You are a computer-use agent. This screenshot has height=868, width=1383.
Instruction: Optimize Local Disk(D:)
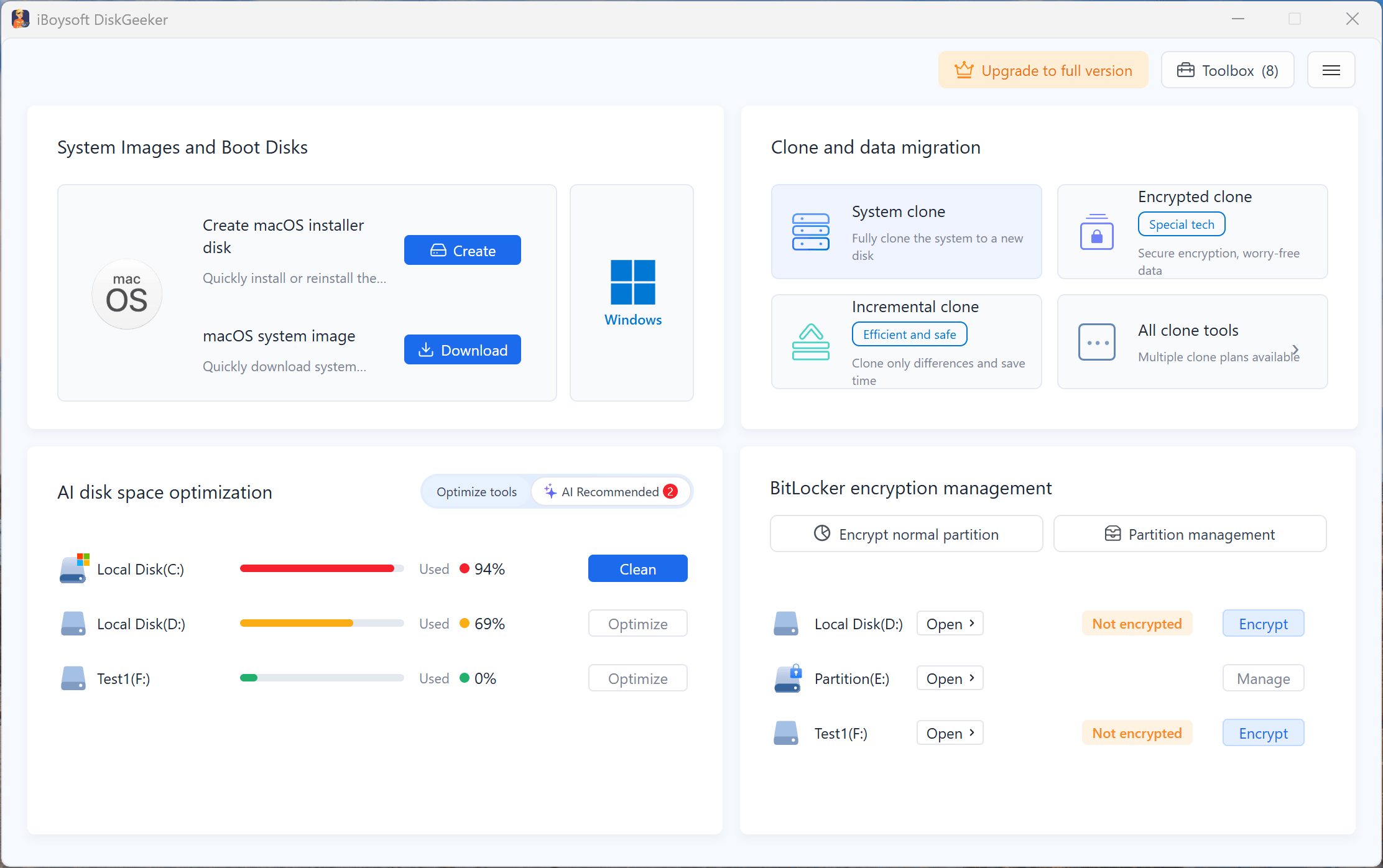[638, 624]
